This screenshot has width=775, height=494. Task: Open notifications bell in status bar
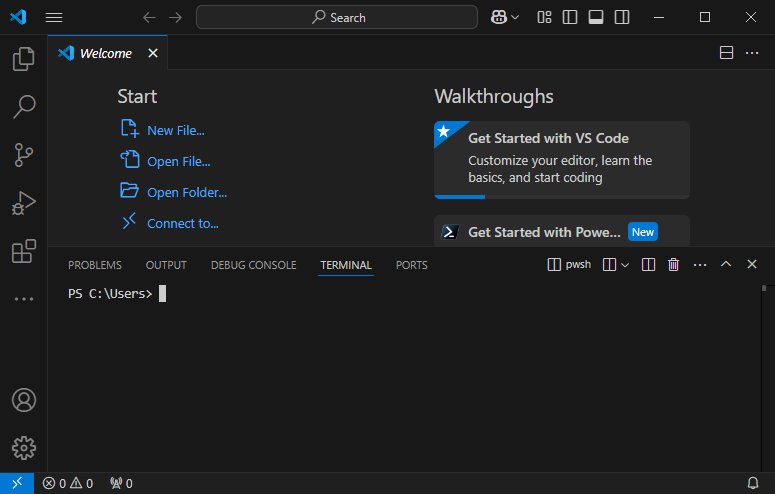coord(753,483)
